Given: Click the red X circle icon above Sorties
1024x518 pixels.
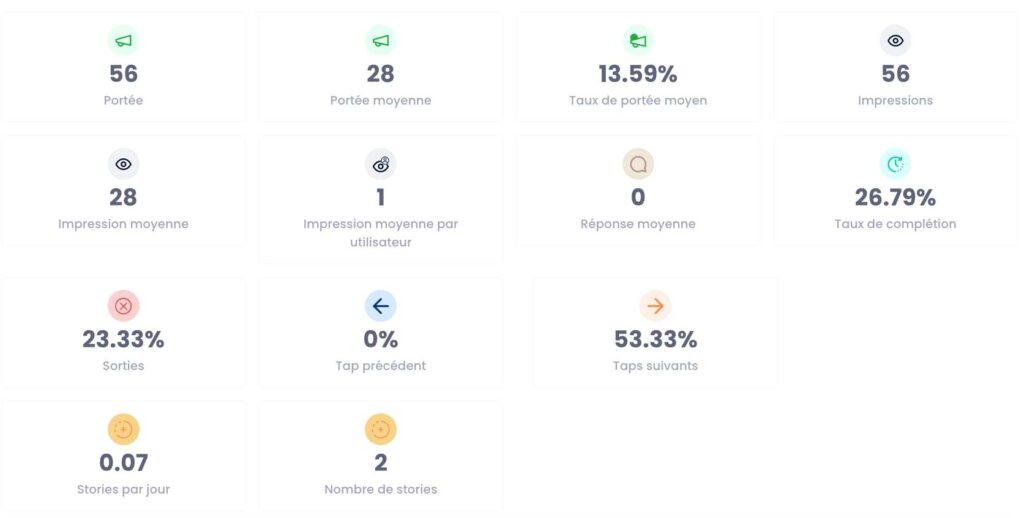Looking at the screenshot, I should (x=123, y=306).
